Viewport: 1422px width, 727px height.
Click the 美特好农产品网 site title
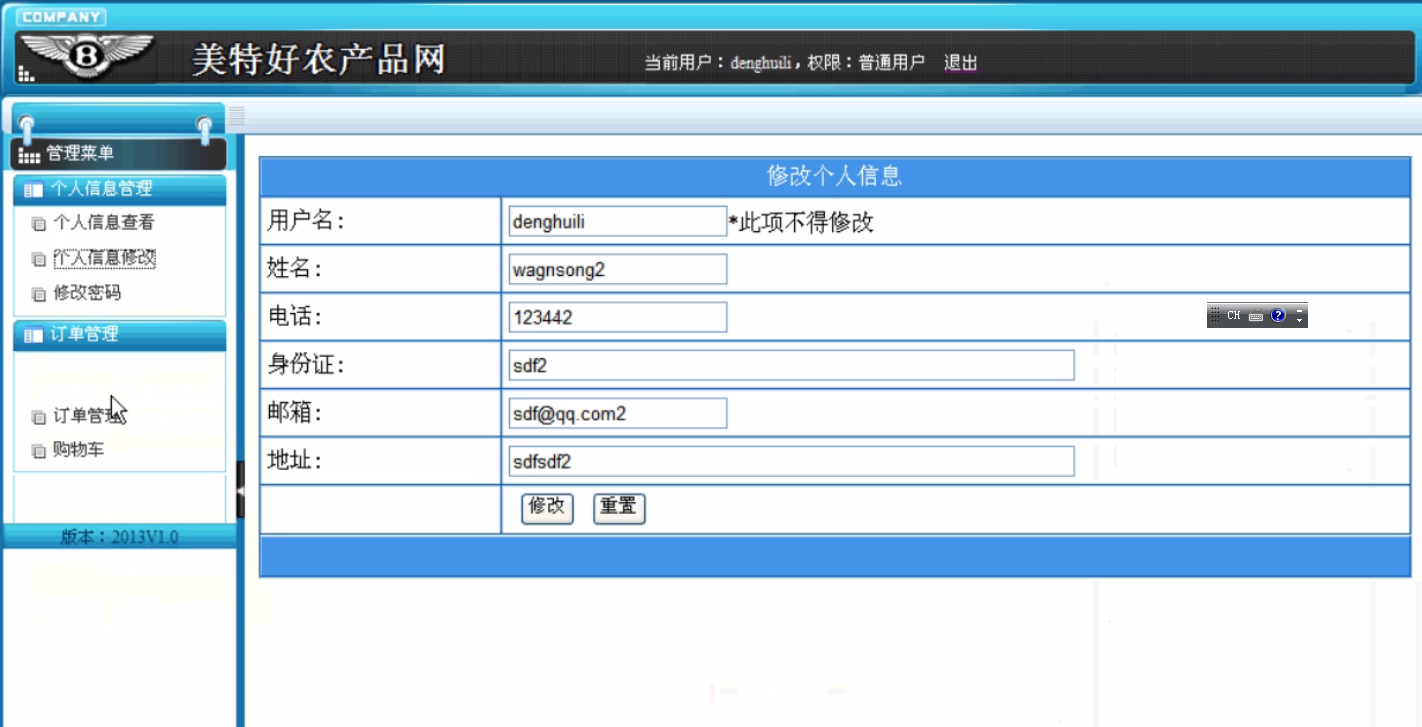[x=318, y=59]
